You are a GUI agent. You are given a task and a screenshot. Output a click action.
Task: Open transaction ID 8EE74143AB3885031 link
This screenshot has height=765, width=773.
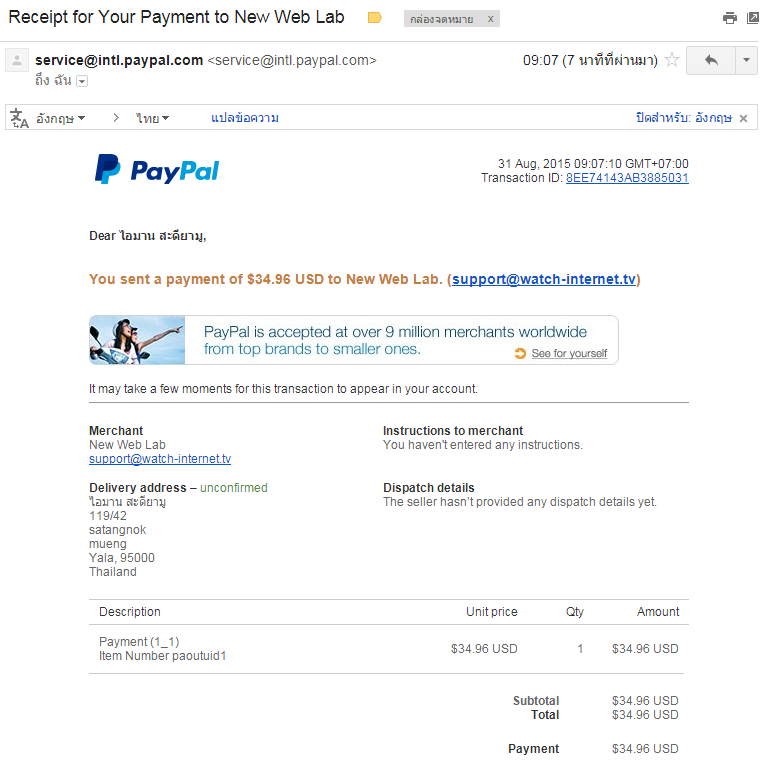(627, 178)
